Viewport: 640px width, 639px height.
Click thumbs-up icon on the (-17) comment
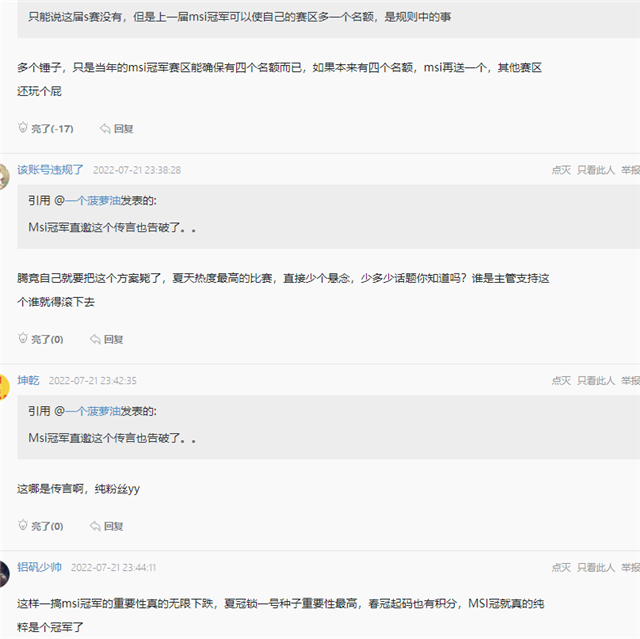(24, 128)
